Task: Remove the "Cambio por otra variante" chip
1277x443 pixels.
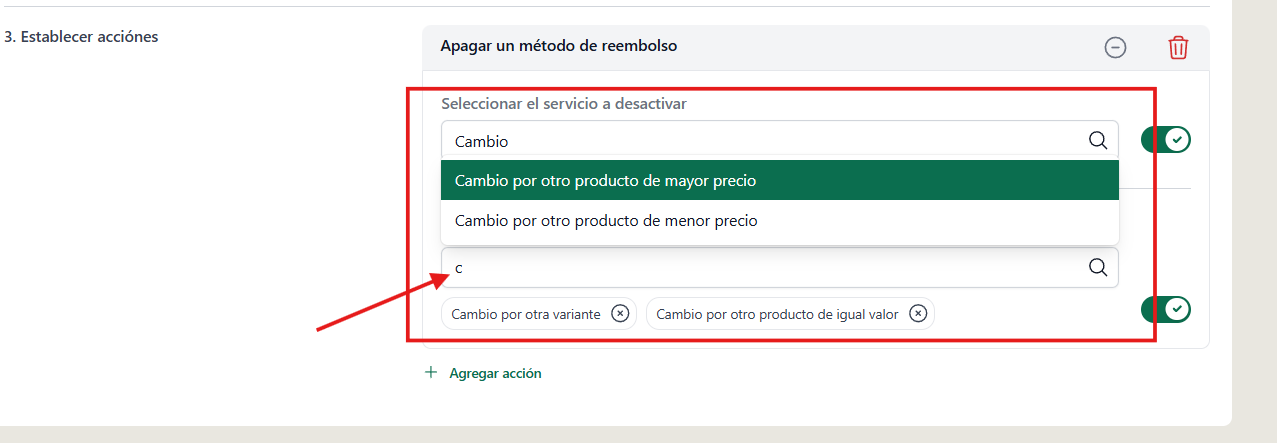Action: click(620, 314)
